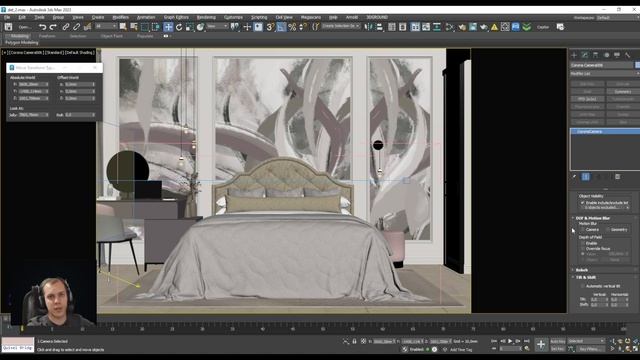
Task: Toggle the Angle Snap icon
Action: (281, 27)
